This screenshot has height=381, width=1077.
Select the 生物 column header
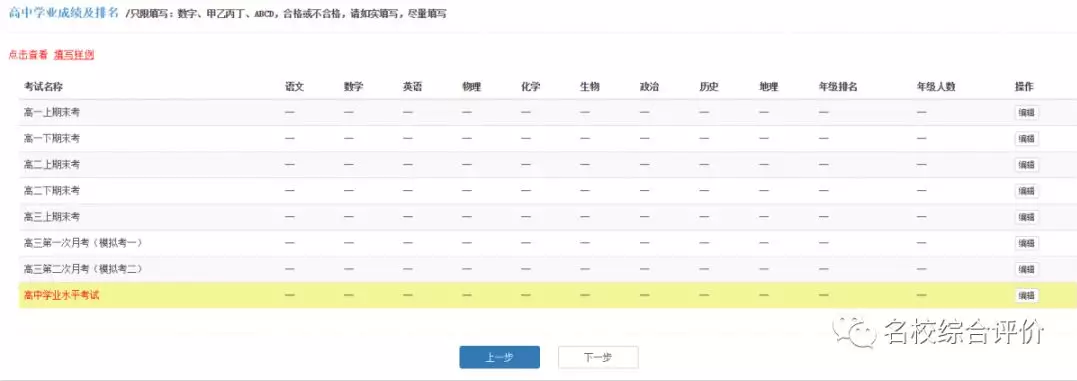click(x=590, y=86)
